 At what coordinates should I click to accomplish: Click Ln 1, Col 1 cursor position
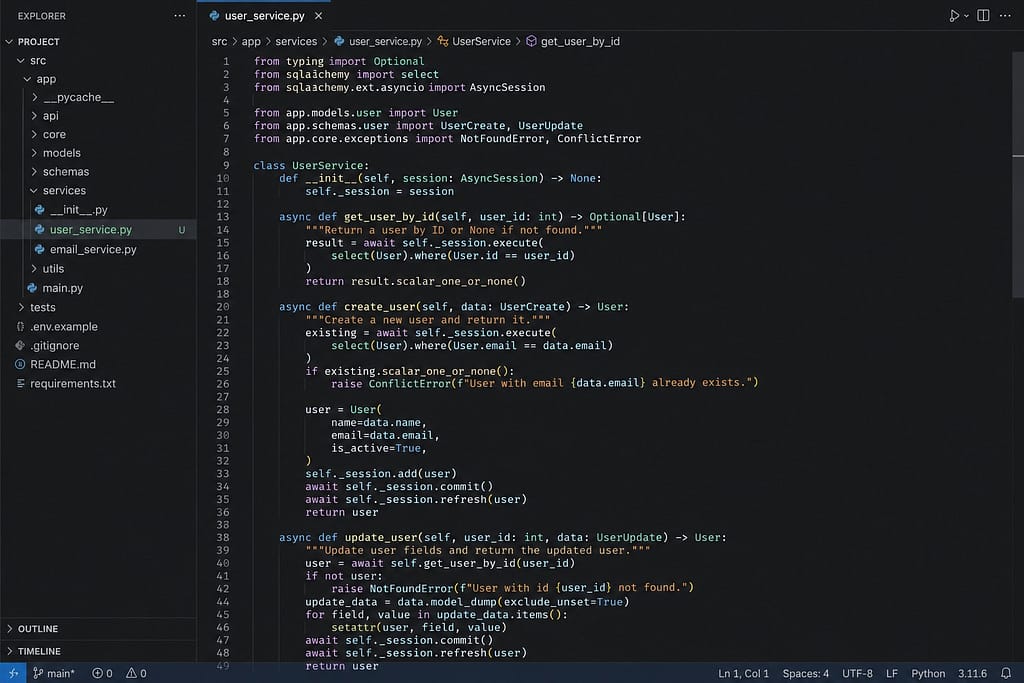(x=743, y=673)
